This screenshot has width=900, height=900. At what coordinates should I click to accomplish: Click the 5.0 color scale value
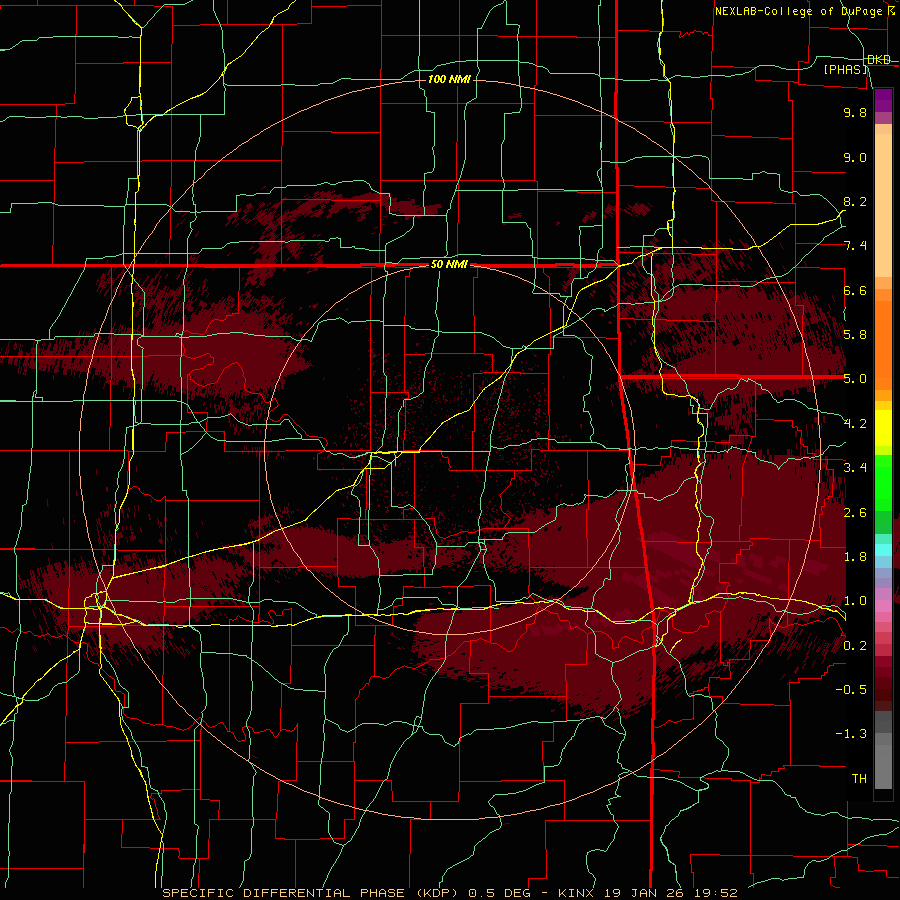(x=855, y=379)
